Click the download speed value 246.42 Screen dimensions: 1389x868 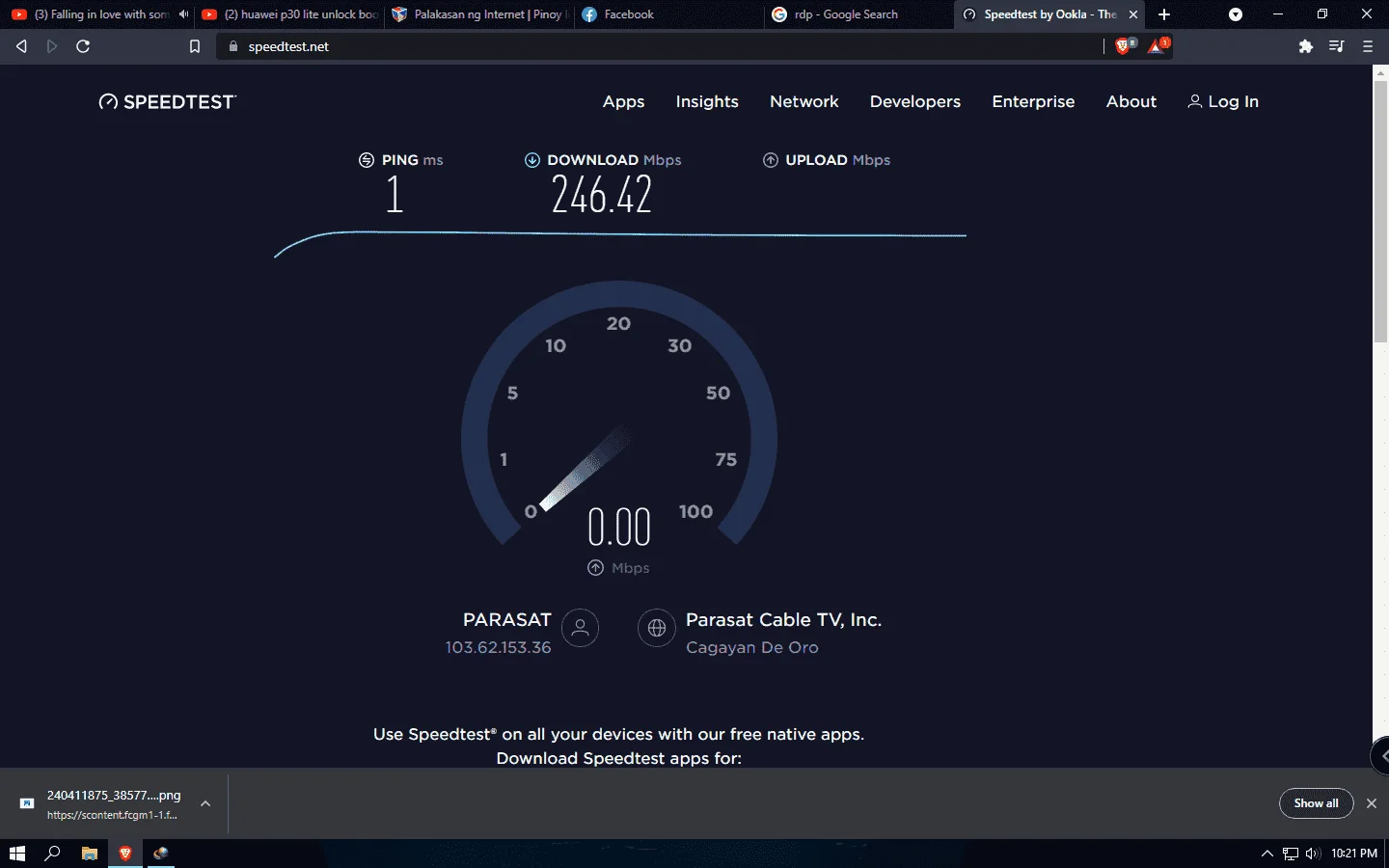[602, 195]
